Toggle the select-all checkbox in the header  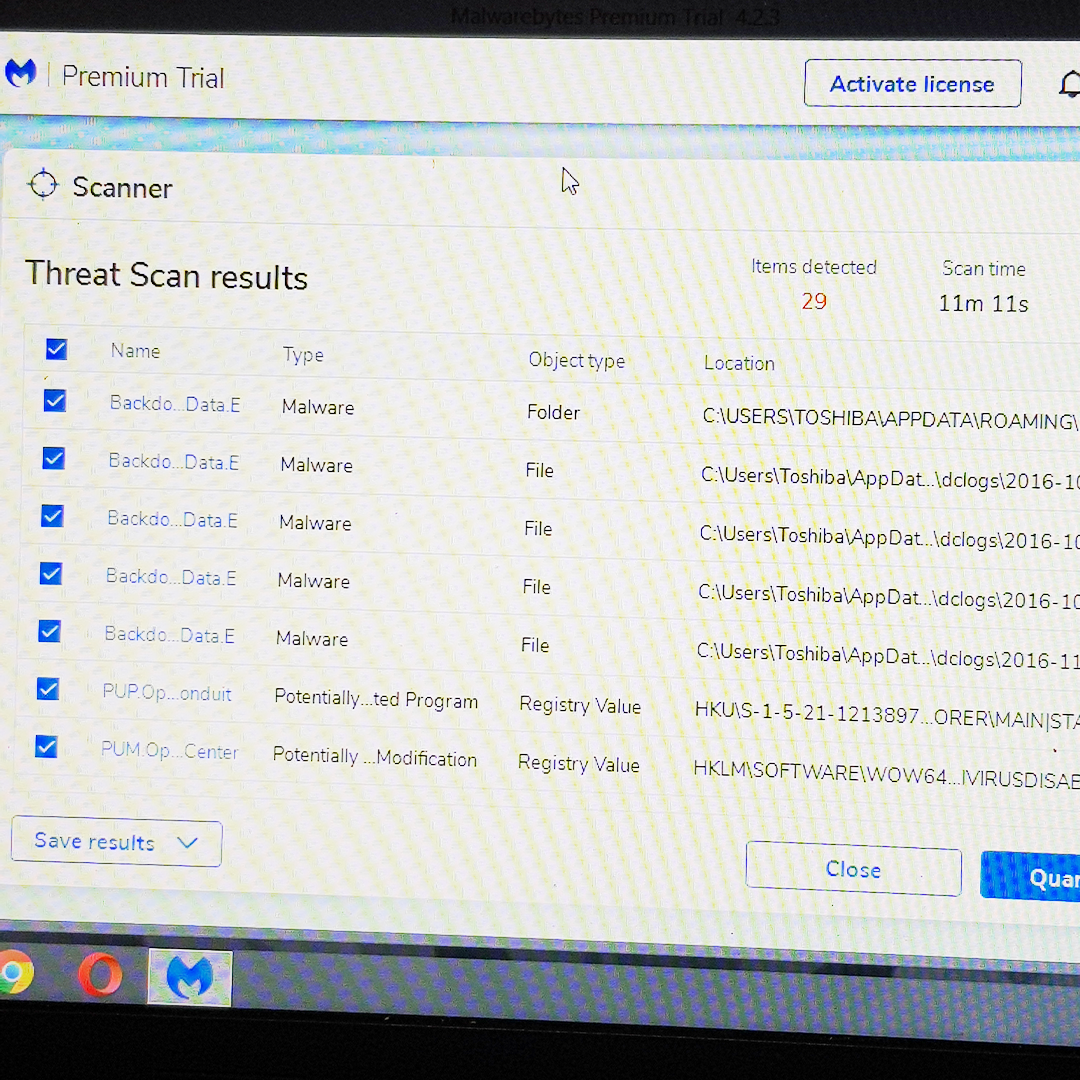(x=56, y=349)
